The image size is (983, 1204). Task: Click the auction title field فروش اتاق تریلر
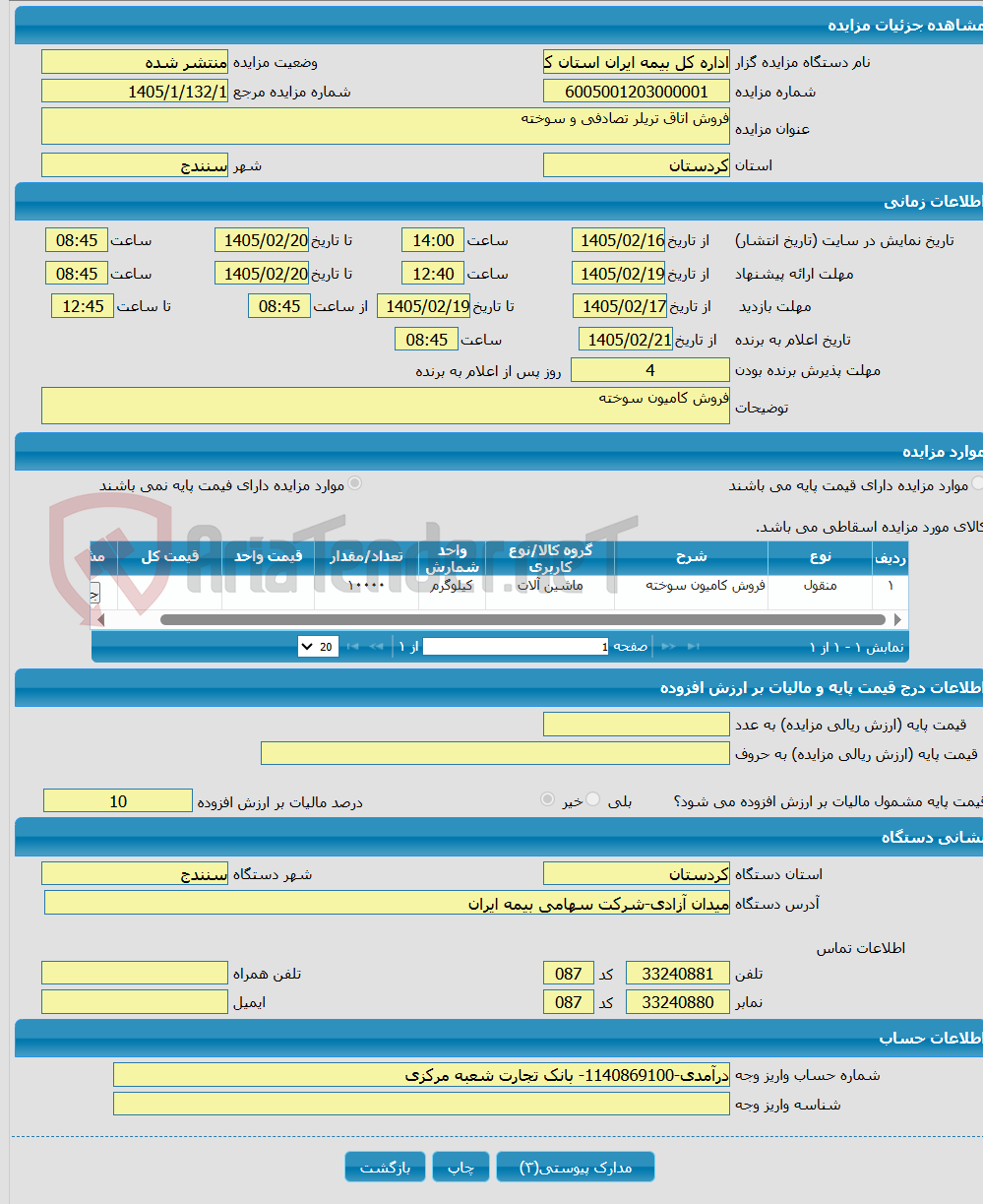click(386, 126)
